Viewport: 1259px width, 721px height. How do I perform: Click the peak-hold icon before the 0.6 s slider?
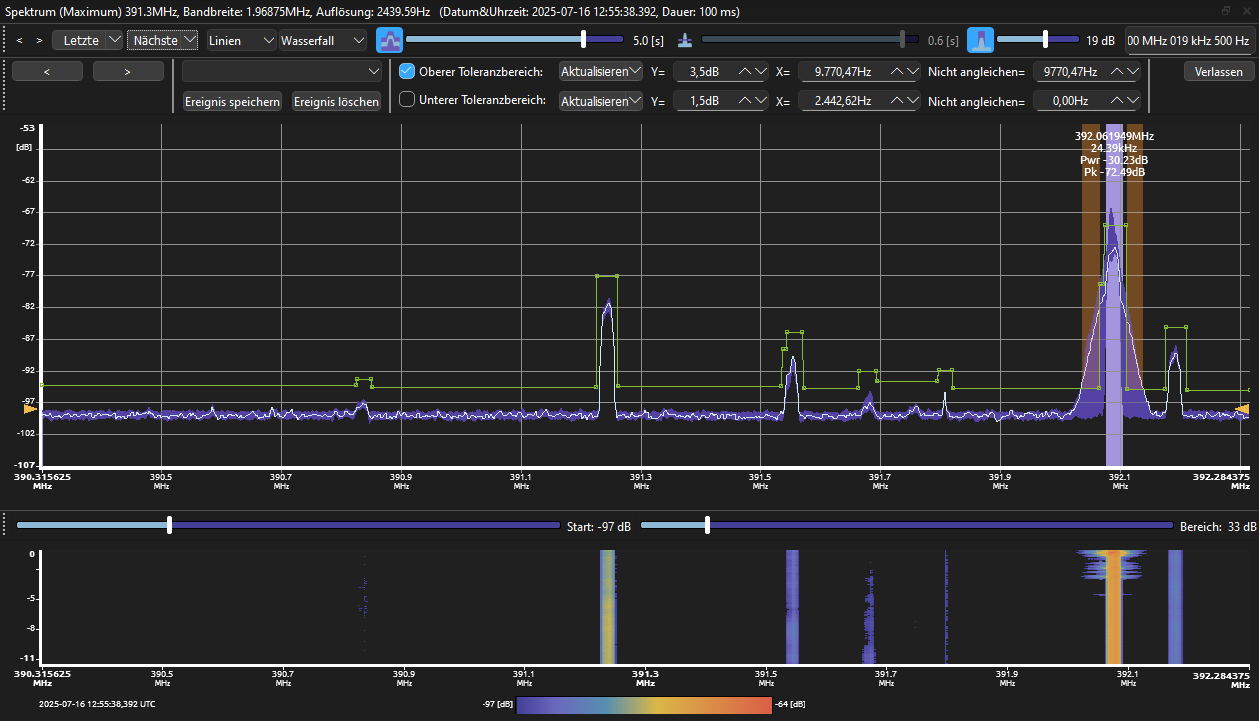(684, 41)
